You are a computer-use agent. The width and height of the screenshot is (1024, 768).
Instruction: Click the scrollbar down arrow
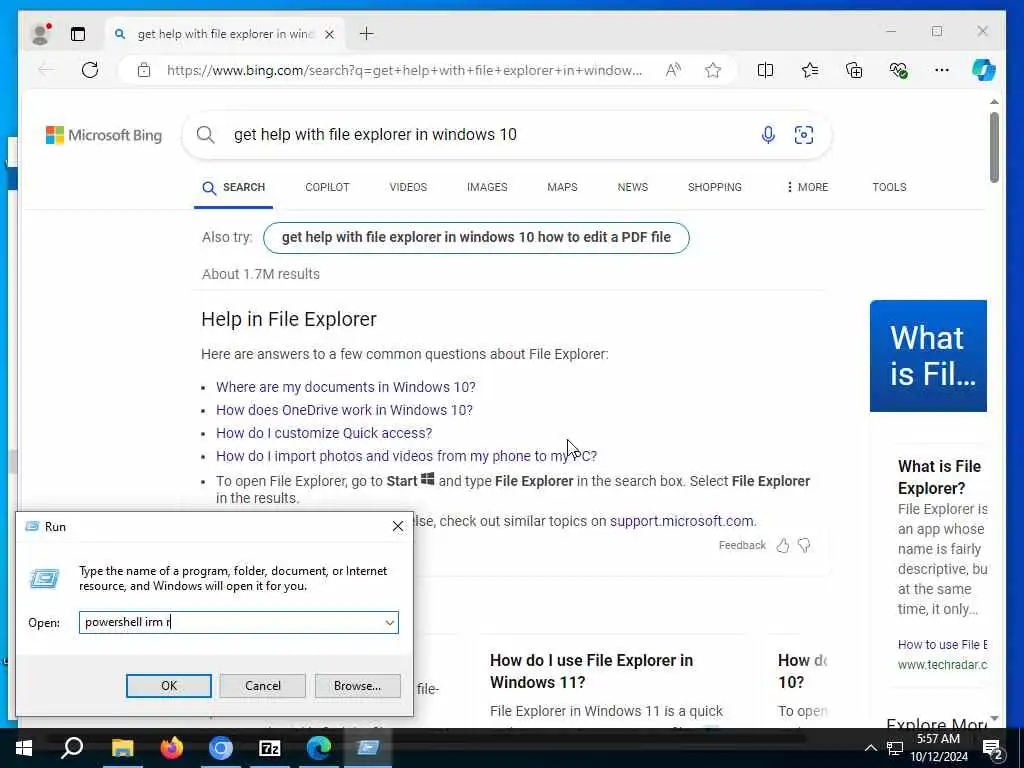point(994,718)
